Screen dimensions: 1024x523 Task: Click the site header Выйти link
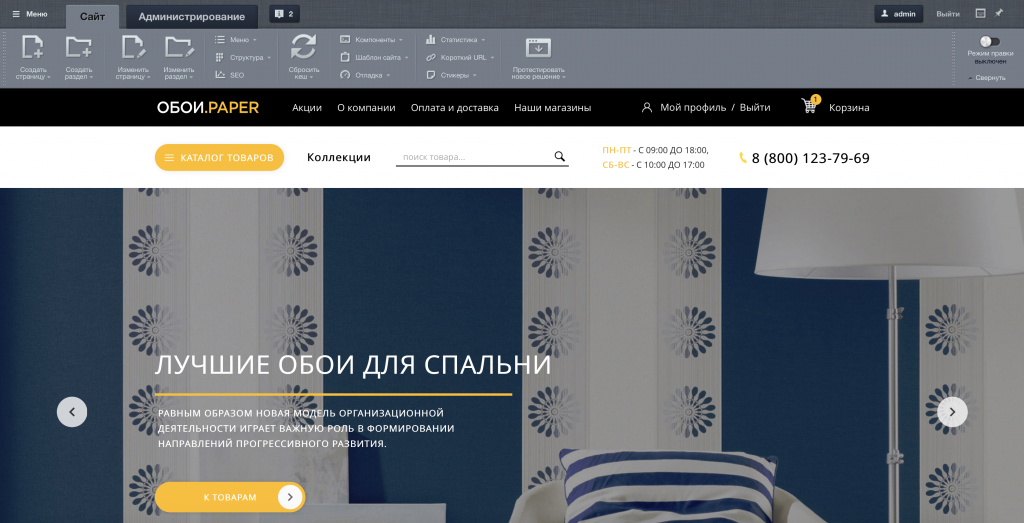(755, 108)
